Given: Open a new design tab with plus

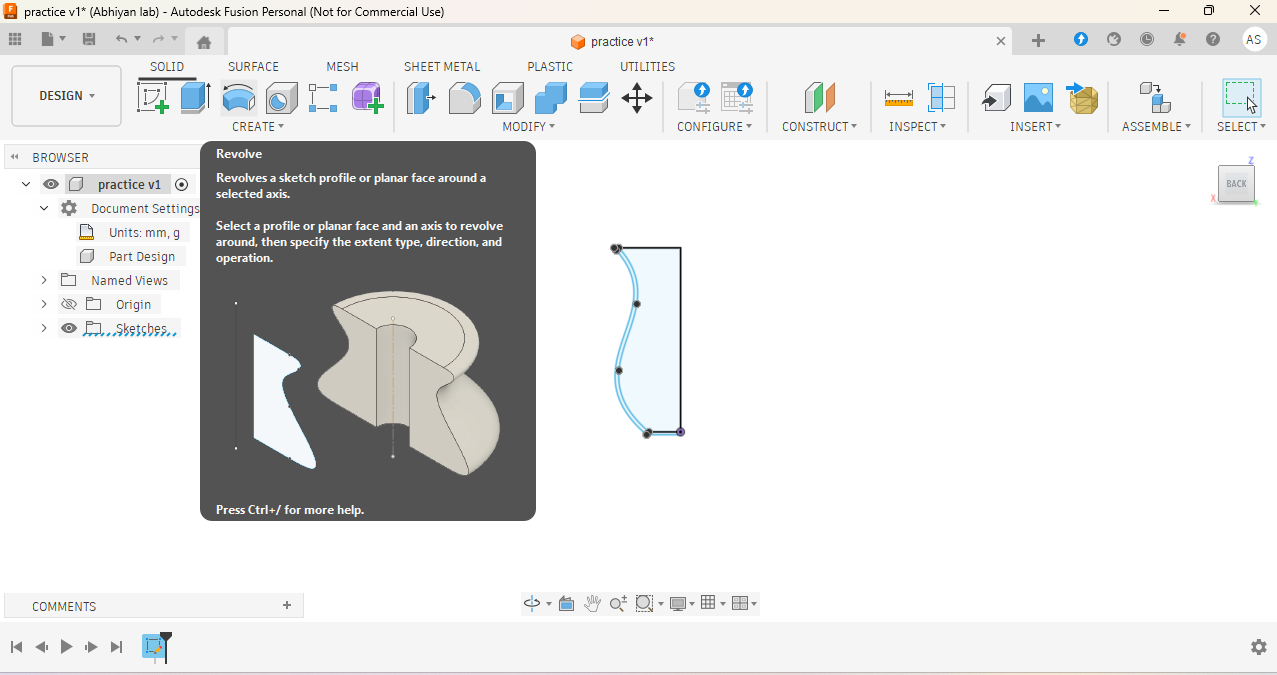Looking at the screenshot, I should click(1038, 41).
